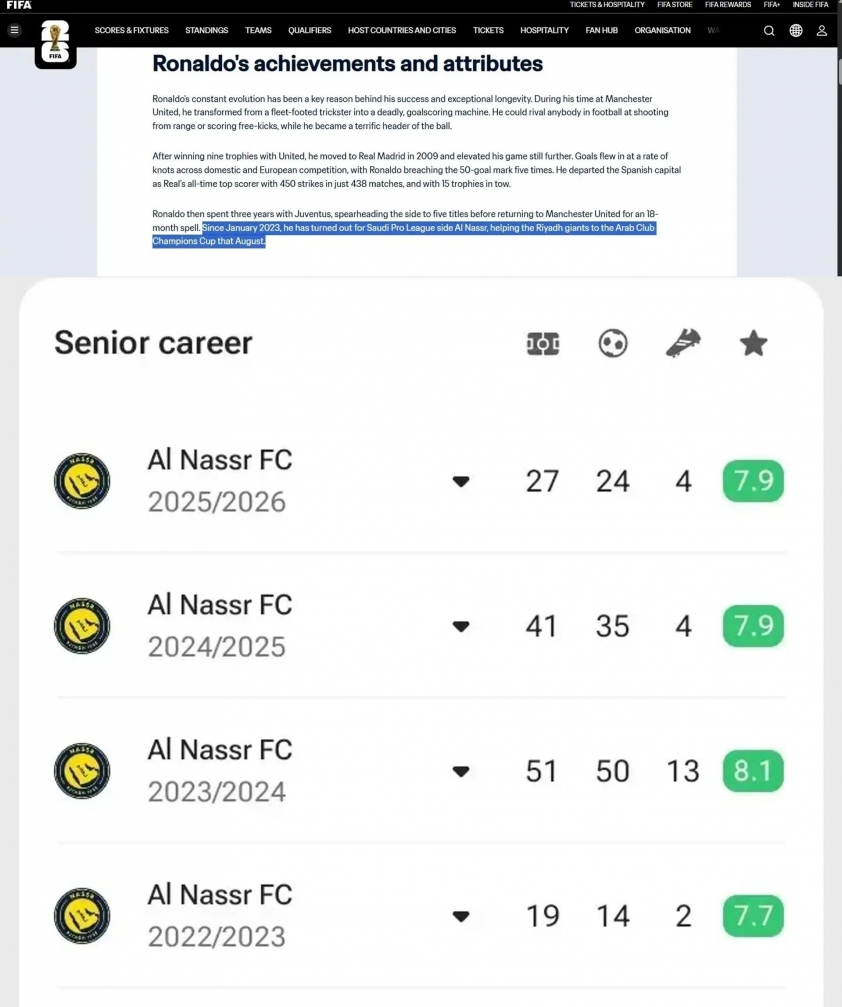The height and width of the screenshot is (1007, 842).
Task: Expand the Al Nassr 2024/2025 season row
Action: pos(461,626)
